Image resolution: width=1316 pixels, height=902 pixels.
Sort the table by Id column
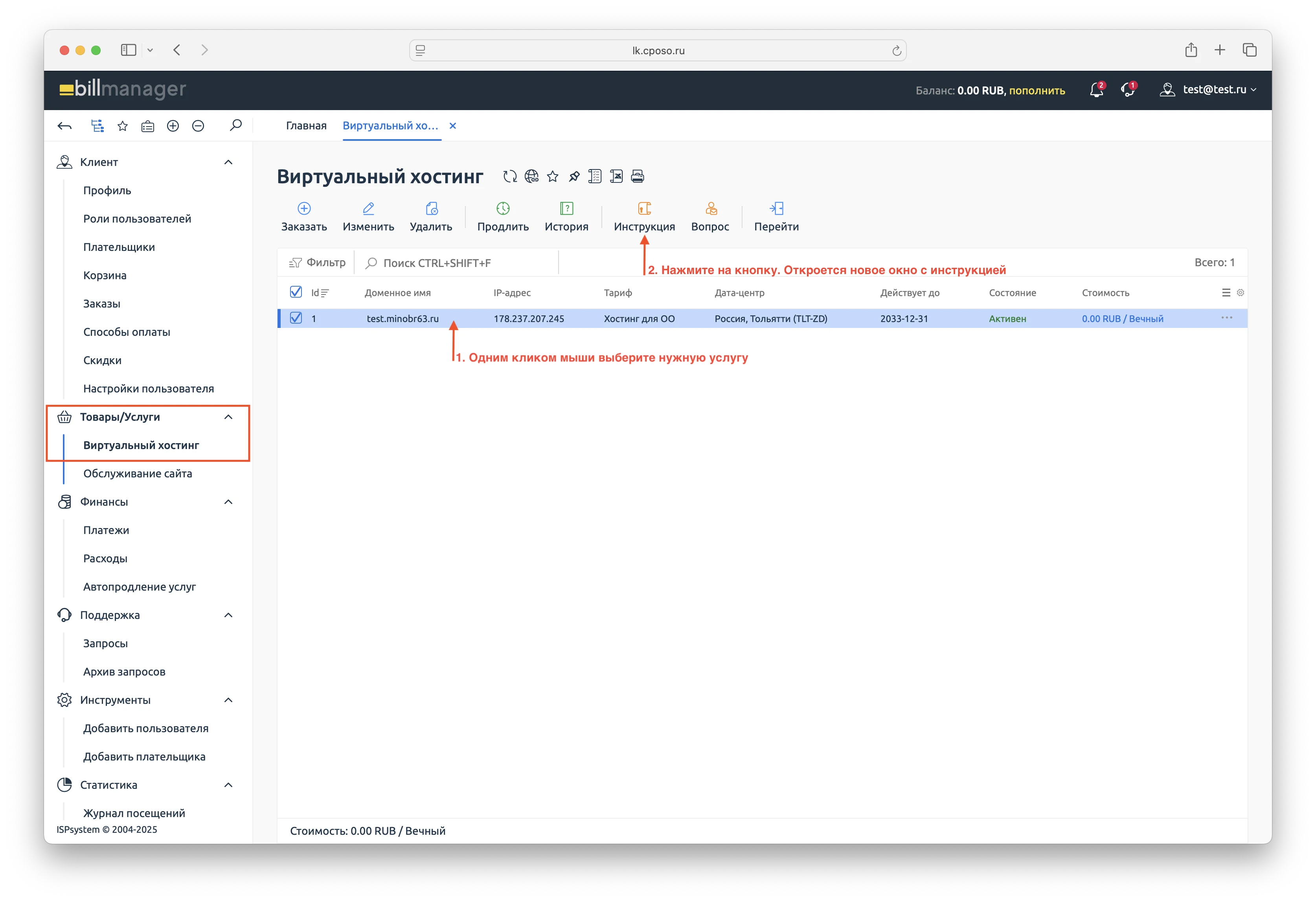point(320,293)
